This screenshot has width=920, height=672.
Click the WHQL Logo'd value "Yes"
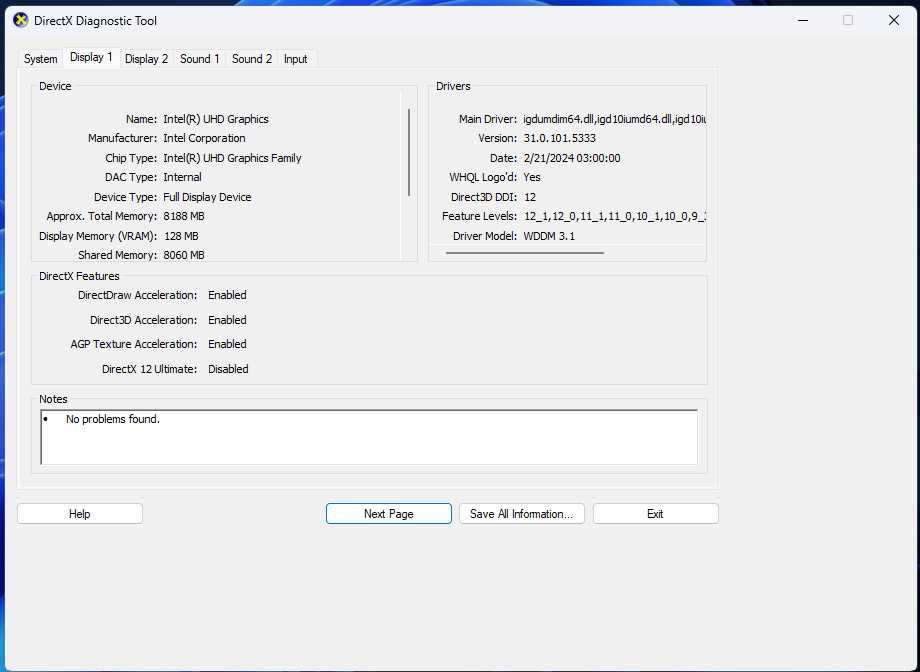coord(532,177)
